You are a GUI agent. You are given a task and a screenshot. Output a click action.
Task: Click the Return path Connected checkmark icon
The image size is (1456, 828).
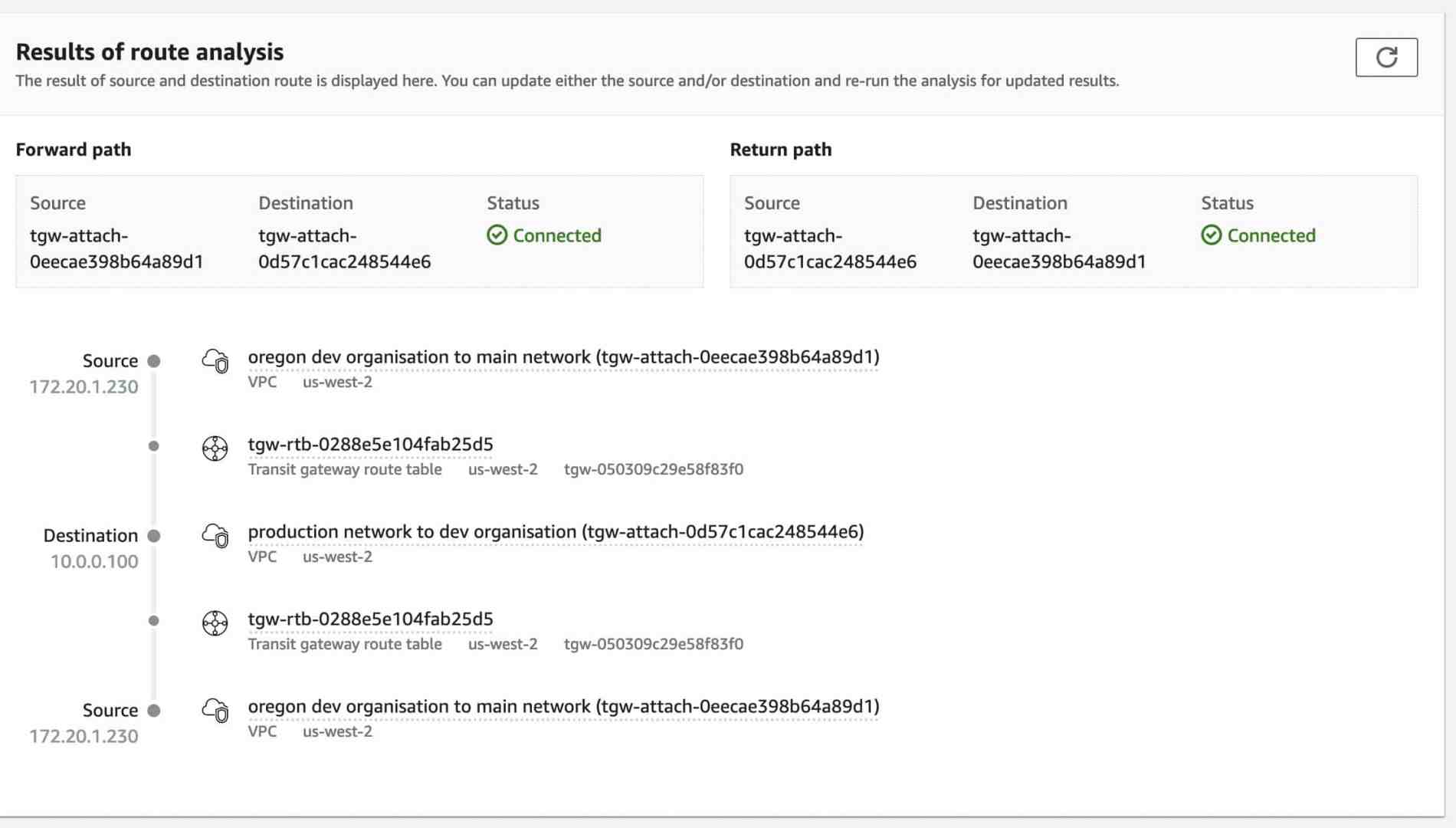tap(1212, 235)
